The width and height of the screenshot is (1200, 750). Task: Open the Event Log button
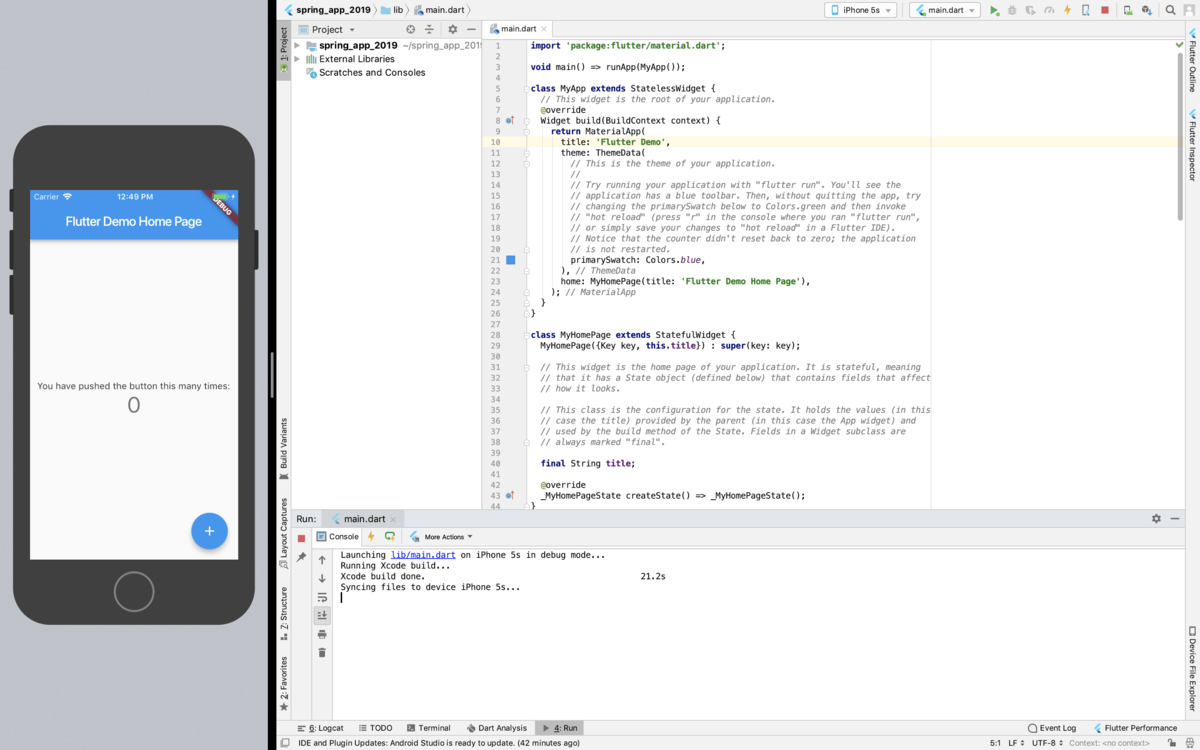1053,728
